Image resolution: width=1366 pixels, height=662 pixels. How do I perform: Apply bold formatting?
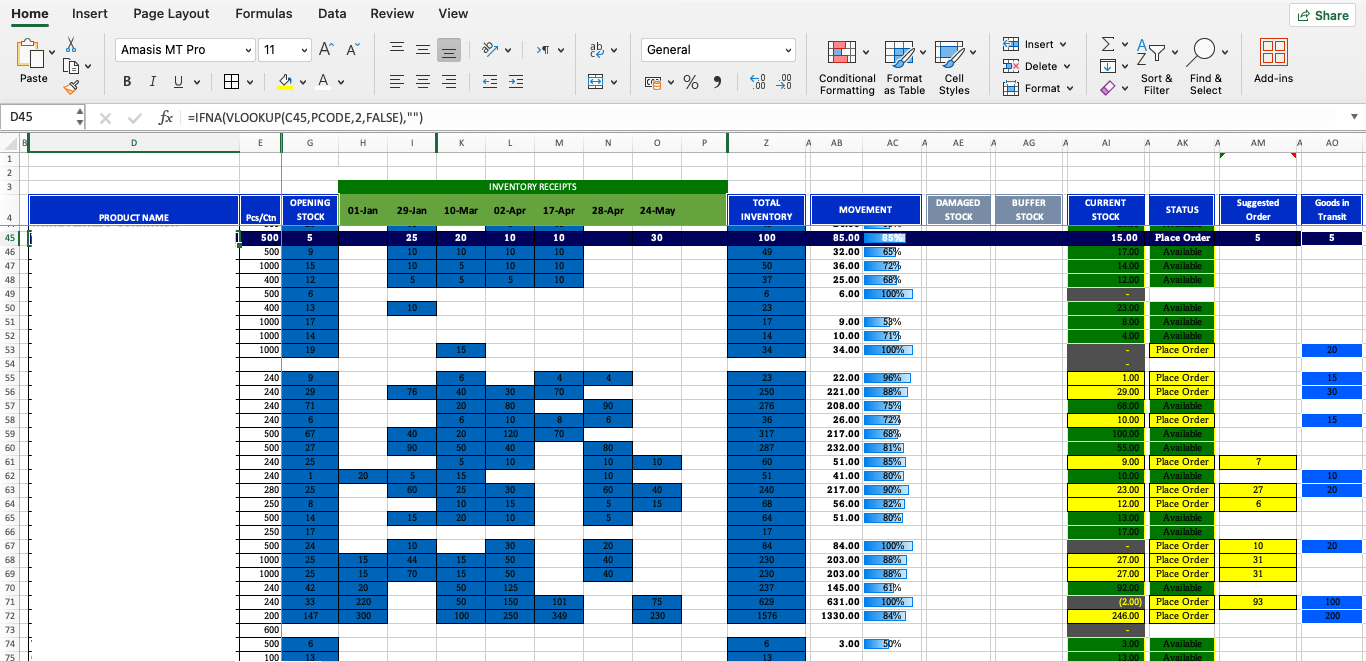pyautogui.click(x=127, y=80)
